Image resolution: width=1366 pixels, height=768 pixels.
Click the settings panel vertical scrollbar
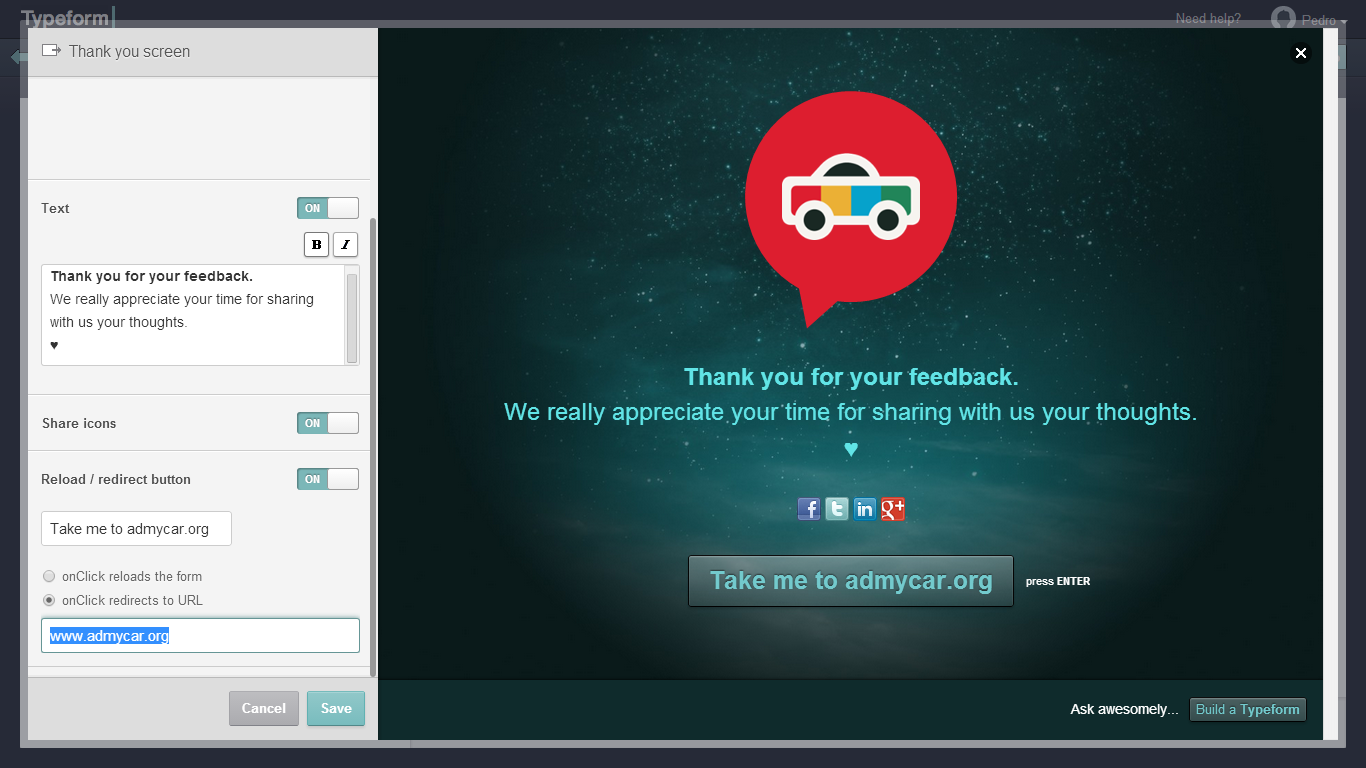click(373, 447)
